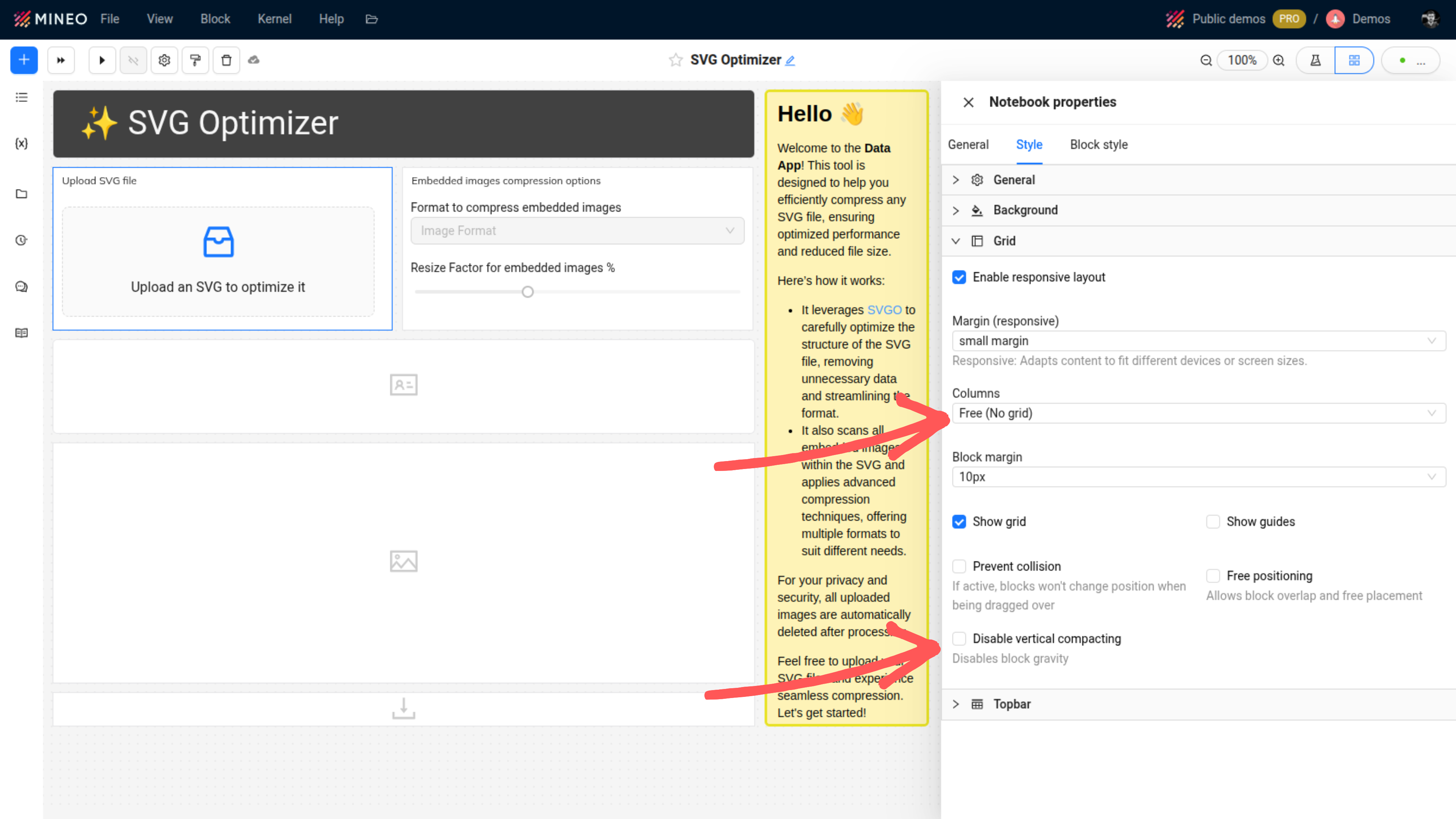
Task: Click the dashboard layout grid icon
Action: point(1354,61)
